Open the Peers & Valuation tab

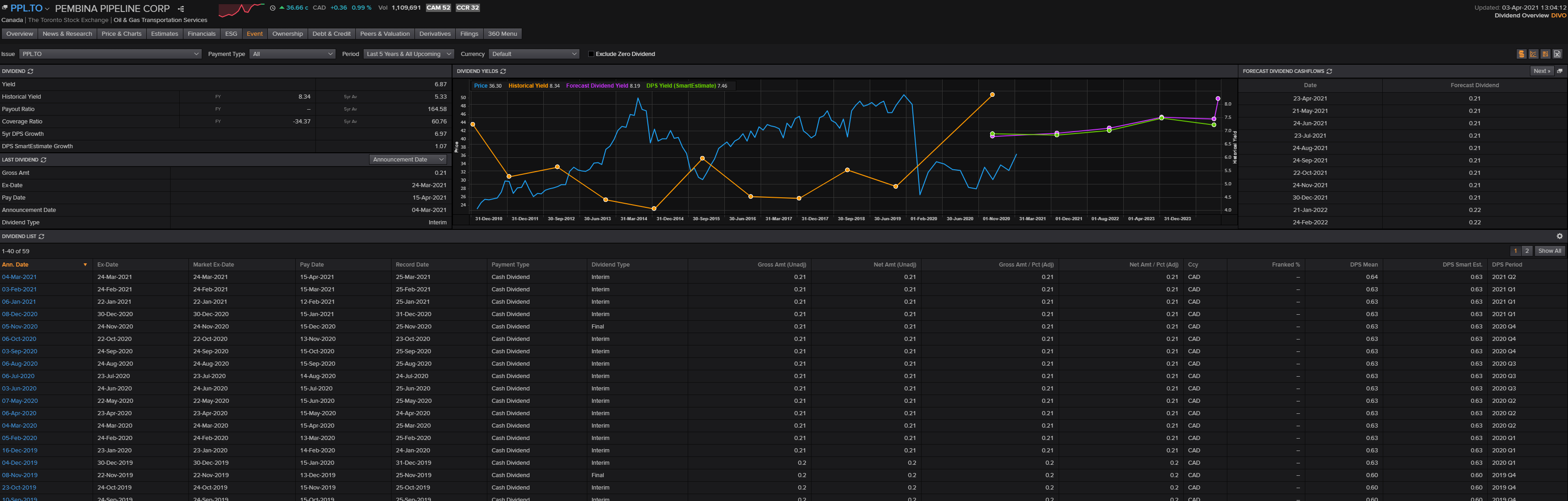click(385, 34)
